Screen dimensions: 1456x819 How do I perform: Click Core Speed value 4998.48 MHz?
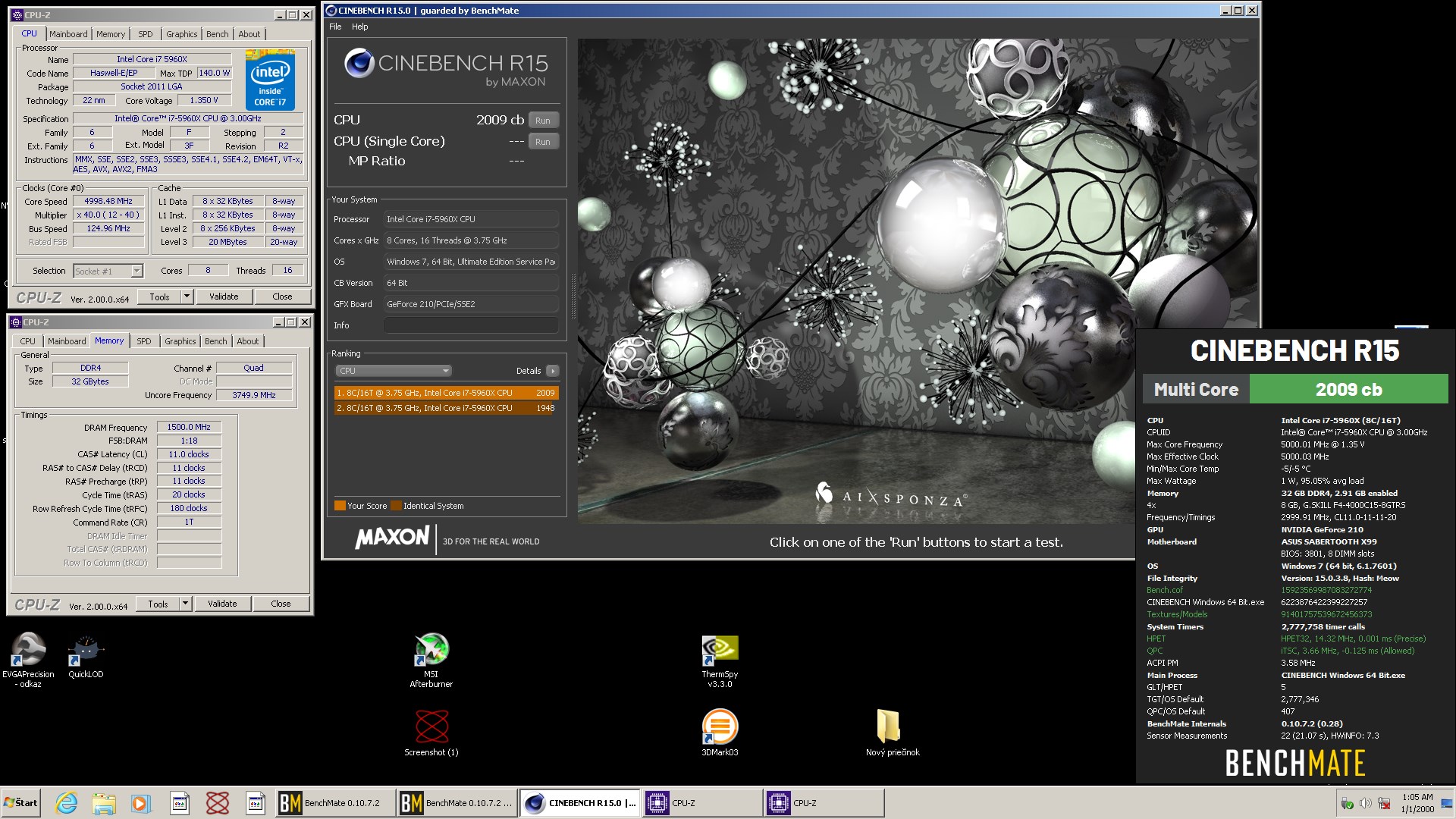pyautogui.click(x=108, y=201)
